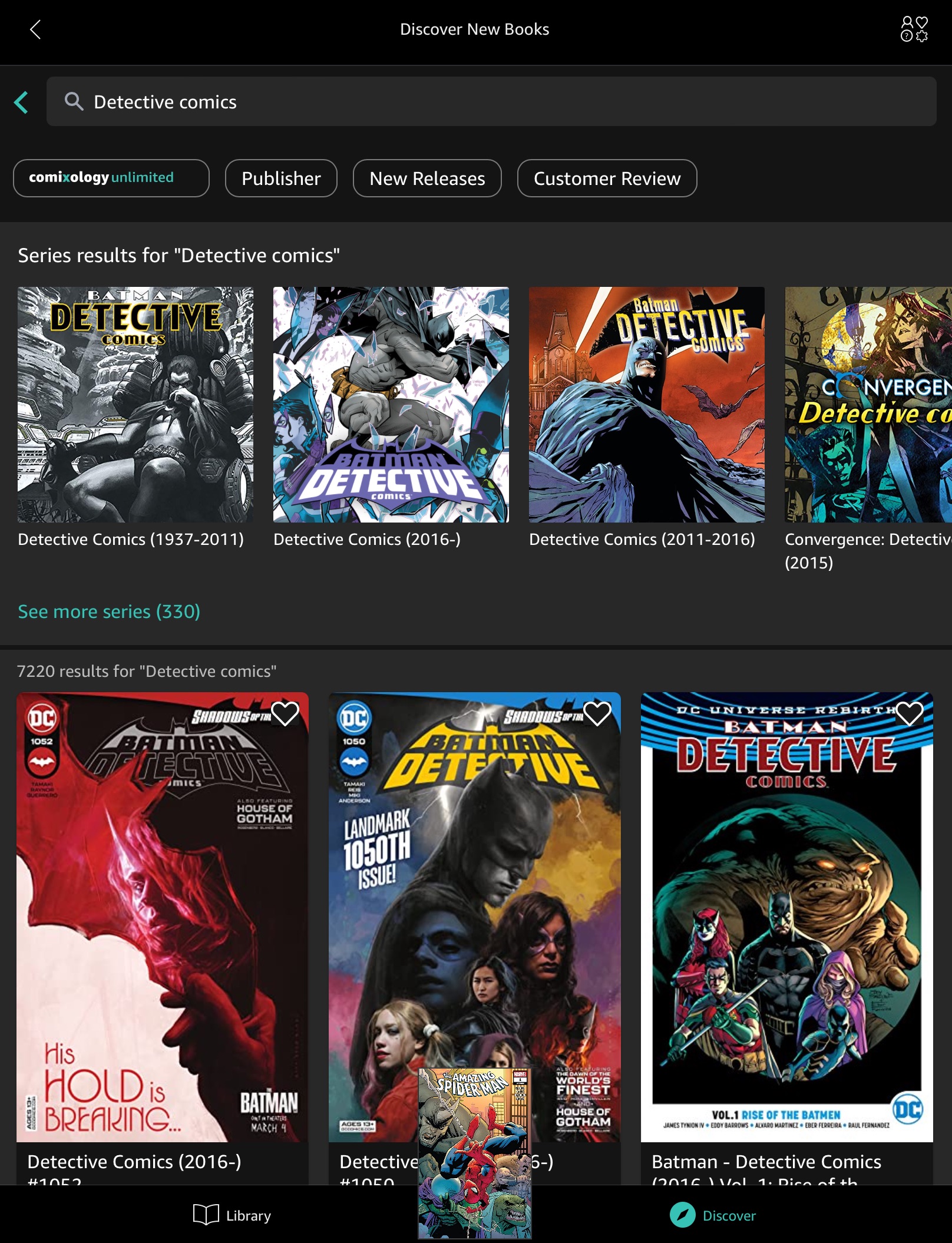Switch to the Library tab
The image size is (952, 1243).
tap(232, 1215)
